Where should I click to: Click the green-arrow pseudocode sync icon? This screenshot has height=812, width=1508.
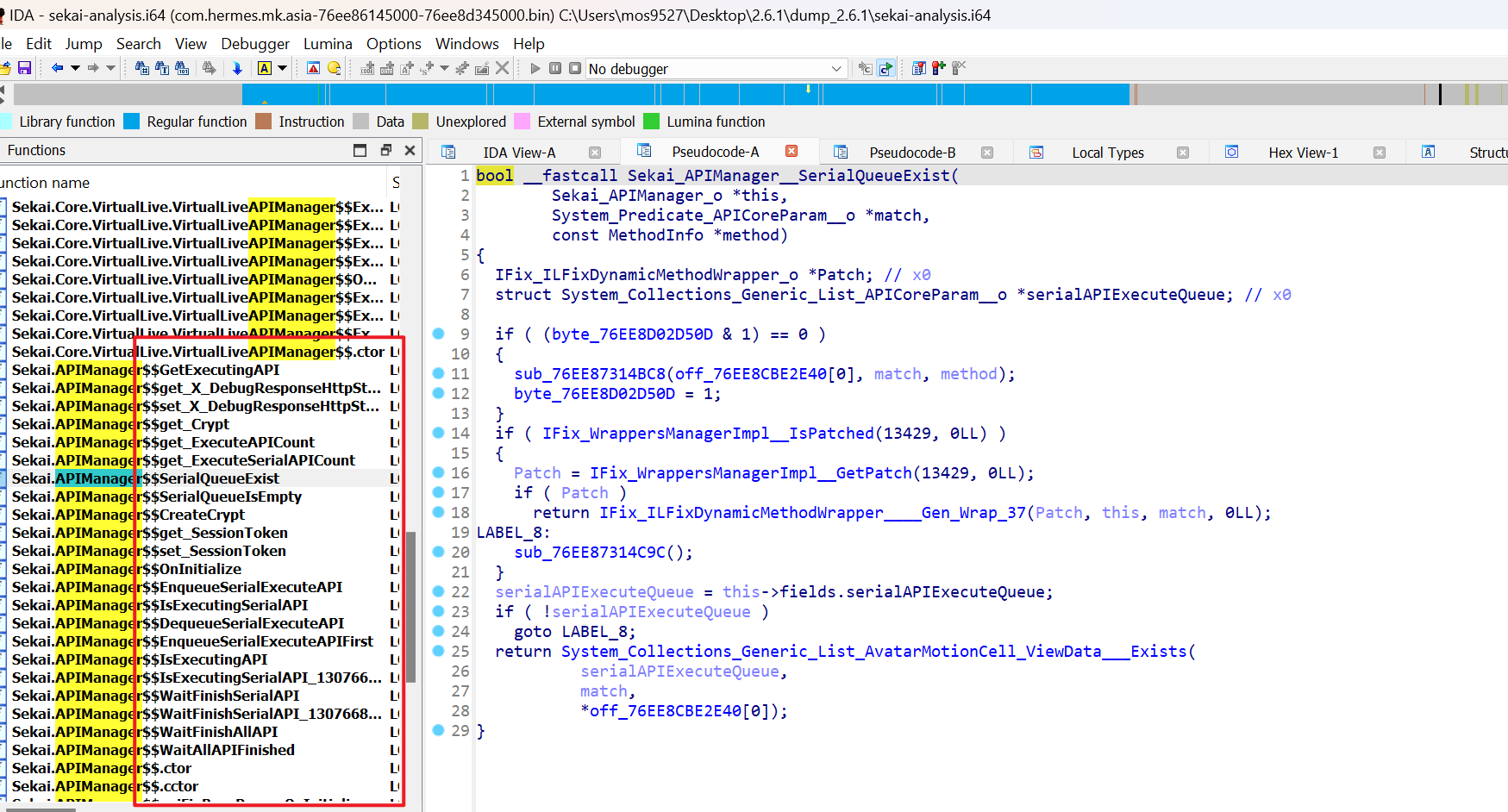[885, 68]
